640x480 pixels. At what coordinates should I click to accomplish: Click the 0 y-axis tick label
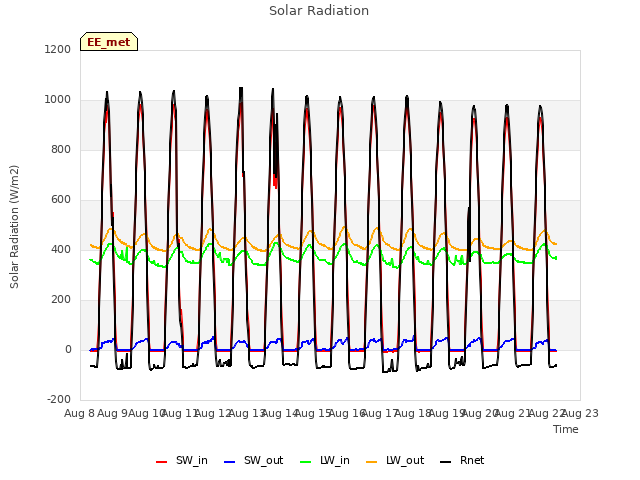68,350
